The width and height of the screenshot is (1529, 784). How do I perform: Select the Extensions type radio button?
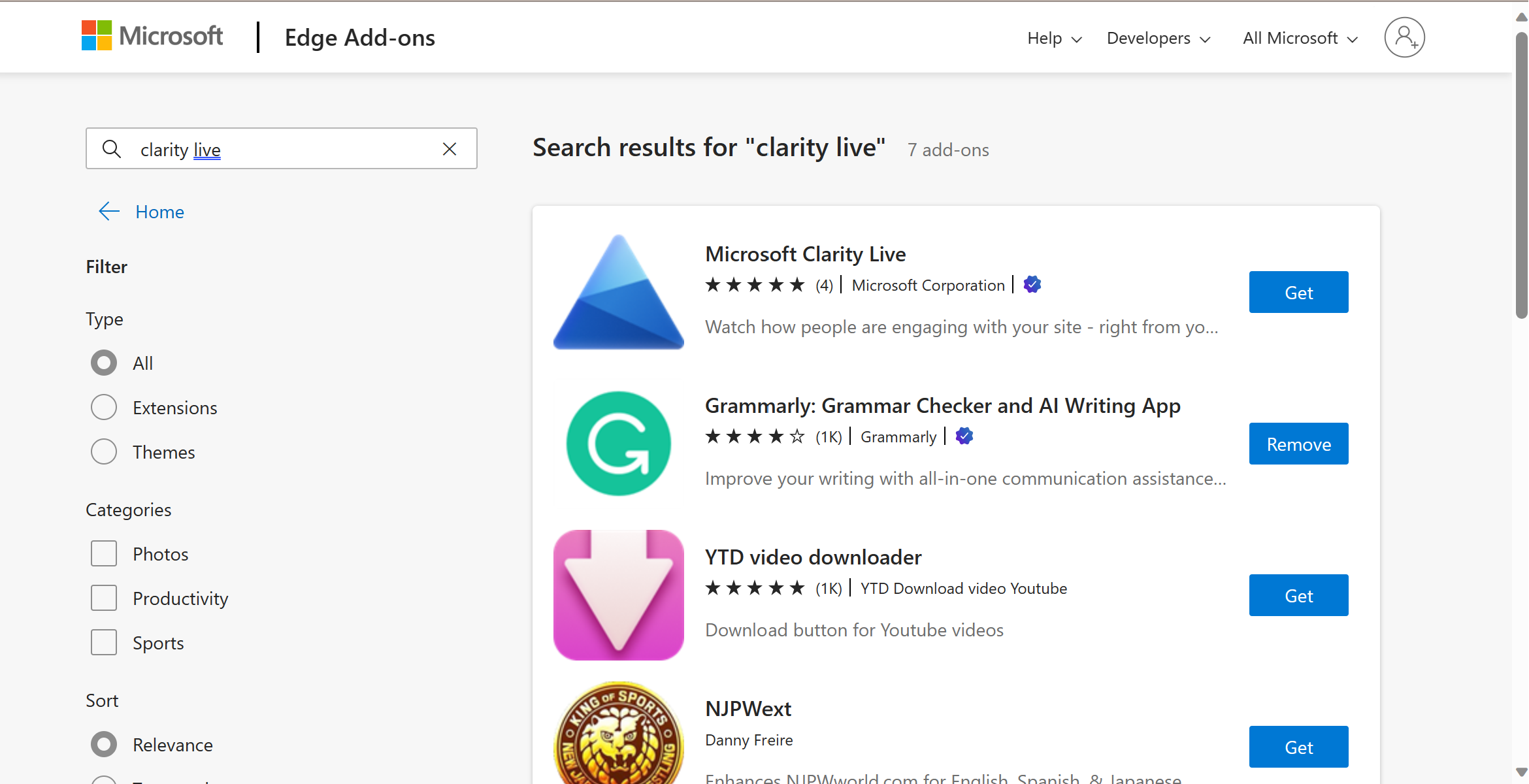click(103, 407)
